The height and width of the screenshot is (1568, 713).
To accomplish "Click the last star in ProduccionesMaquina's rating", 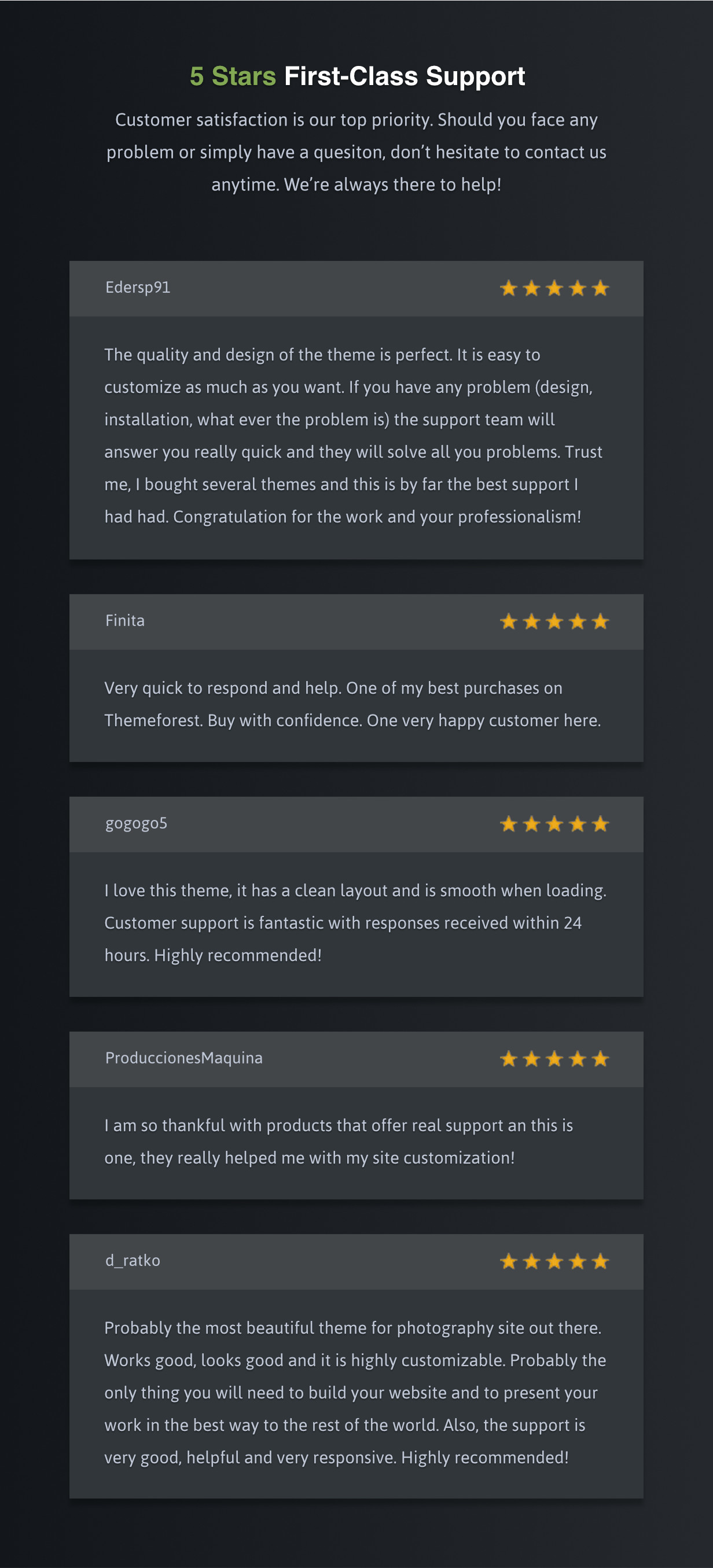I will point(600,1059).
